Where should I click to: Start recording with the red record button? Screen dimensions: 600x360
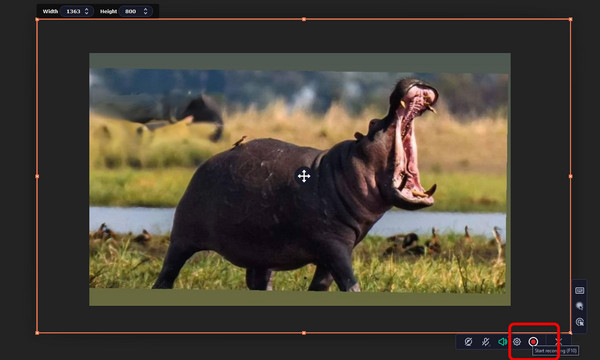(533, 342)
